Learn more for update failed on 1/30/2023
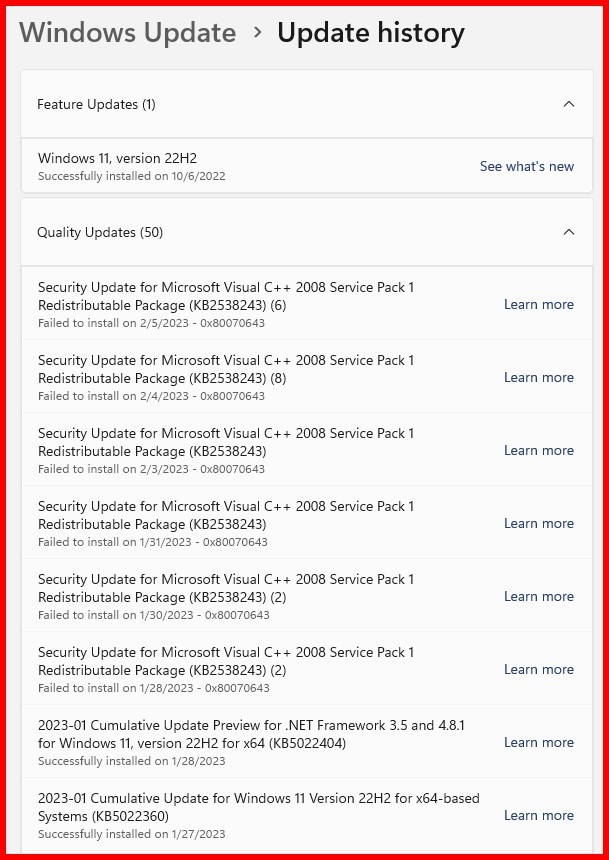The height and width of the screenshot is (860, 609). [x=539, y=596]
